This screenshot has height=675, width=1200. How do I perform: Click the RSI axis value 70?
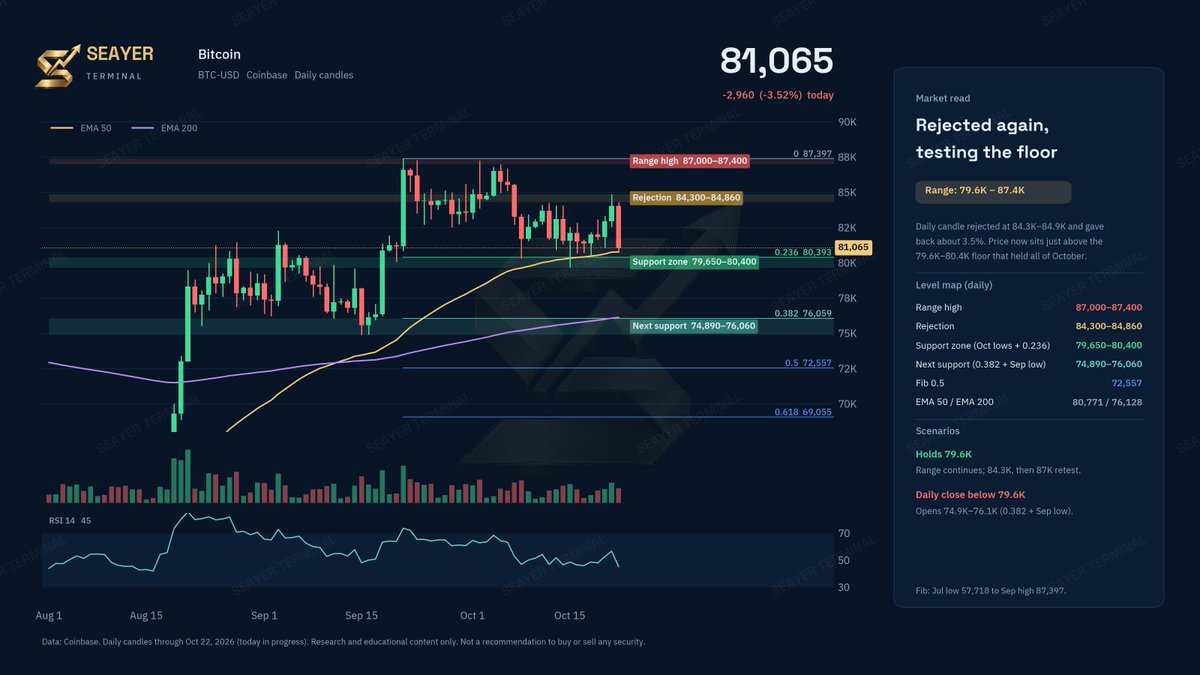[x=844, y=534]
